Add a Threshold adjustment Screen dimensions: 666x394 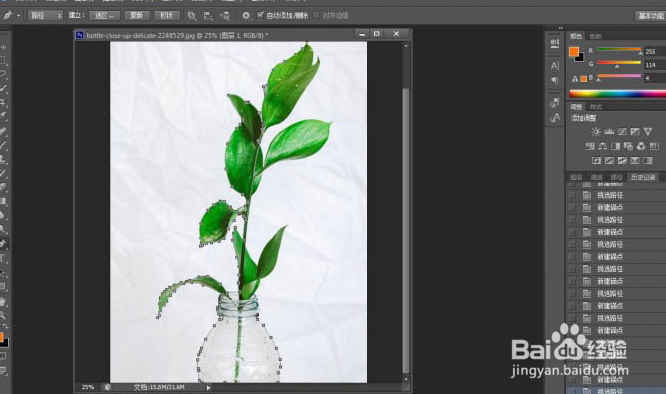pyautogui.click(x=622, y=160)
